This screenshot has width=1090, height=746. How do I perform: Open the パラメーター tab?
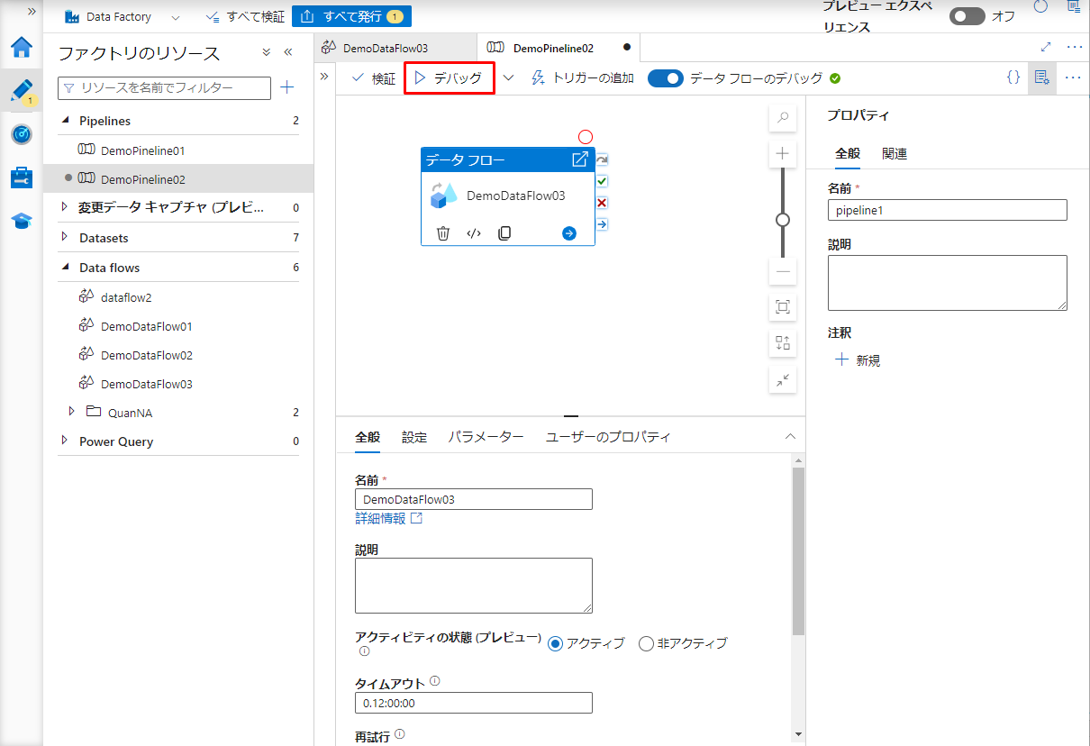pyautogui.click(x=486, y=437)
